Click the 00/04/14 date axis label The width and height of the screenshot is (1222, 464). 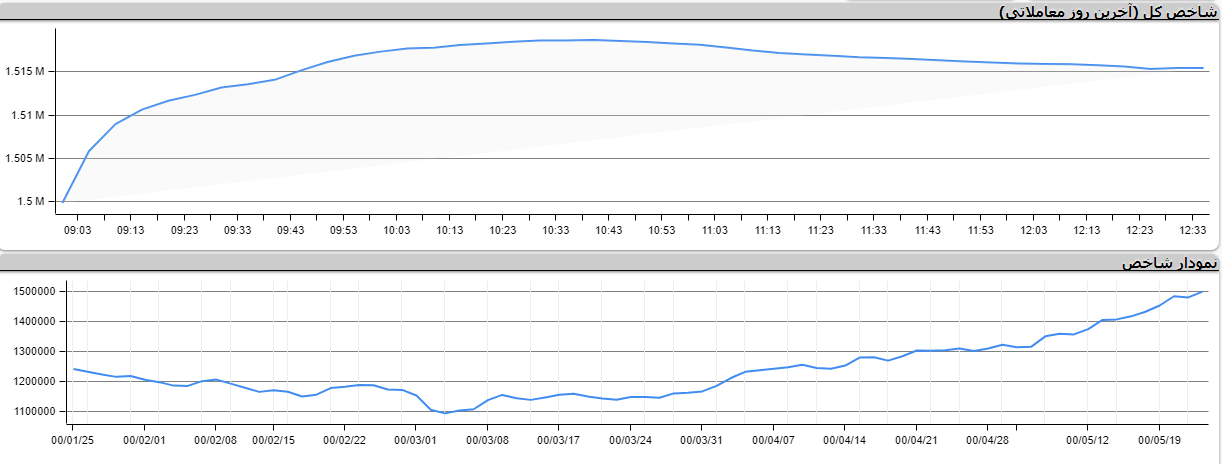pos(845,439)
